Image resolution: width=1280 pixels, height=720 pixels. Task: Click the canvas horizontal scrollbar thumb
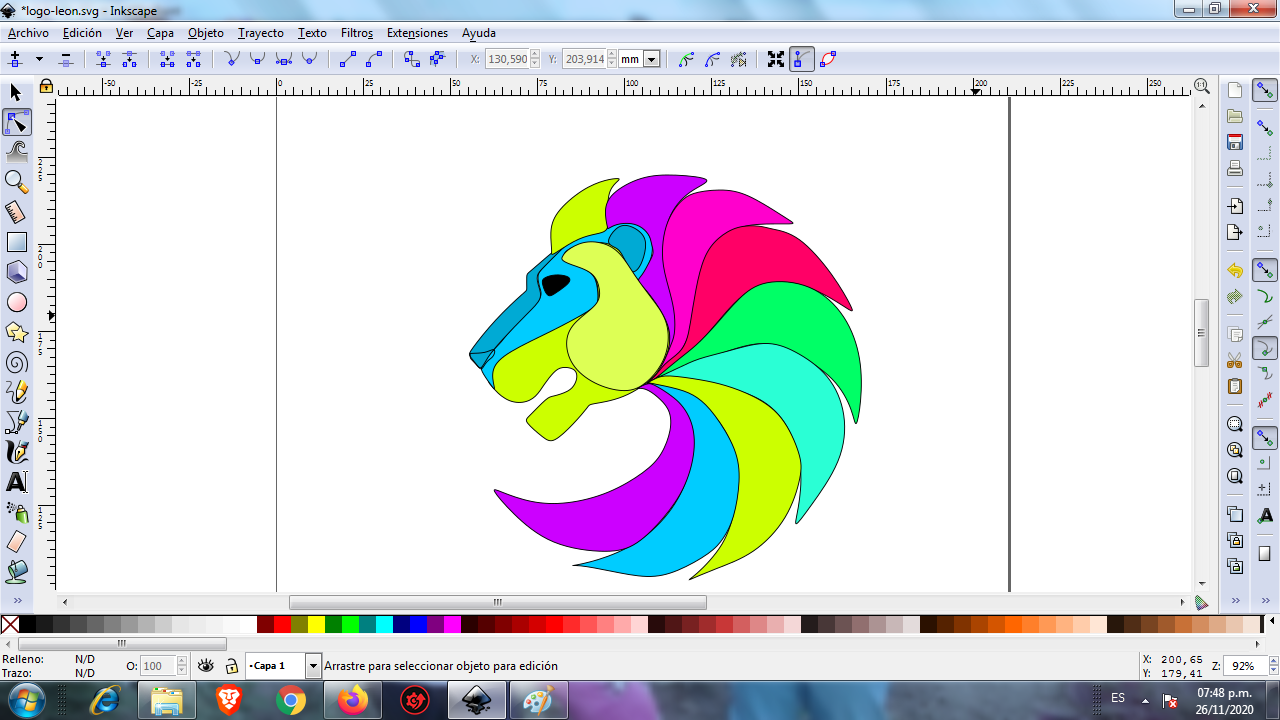click(498, 602)
